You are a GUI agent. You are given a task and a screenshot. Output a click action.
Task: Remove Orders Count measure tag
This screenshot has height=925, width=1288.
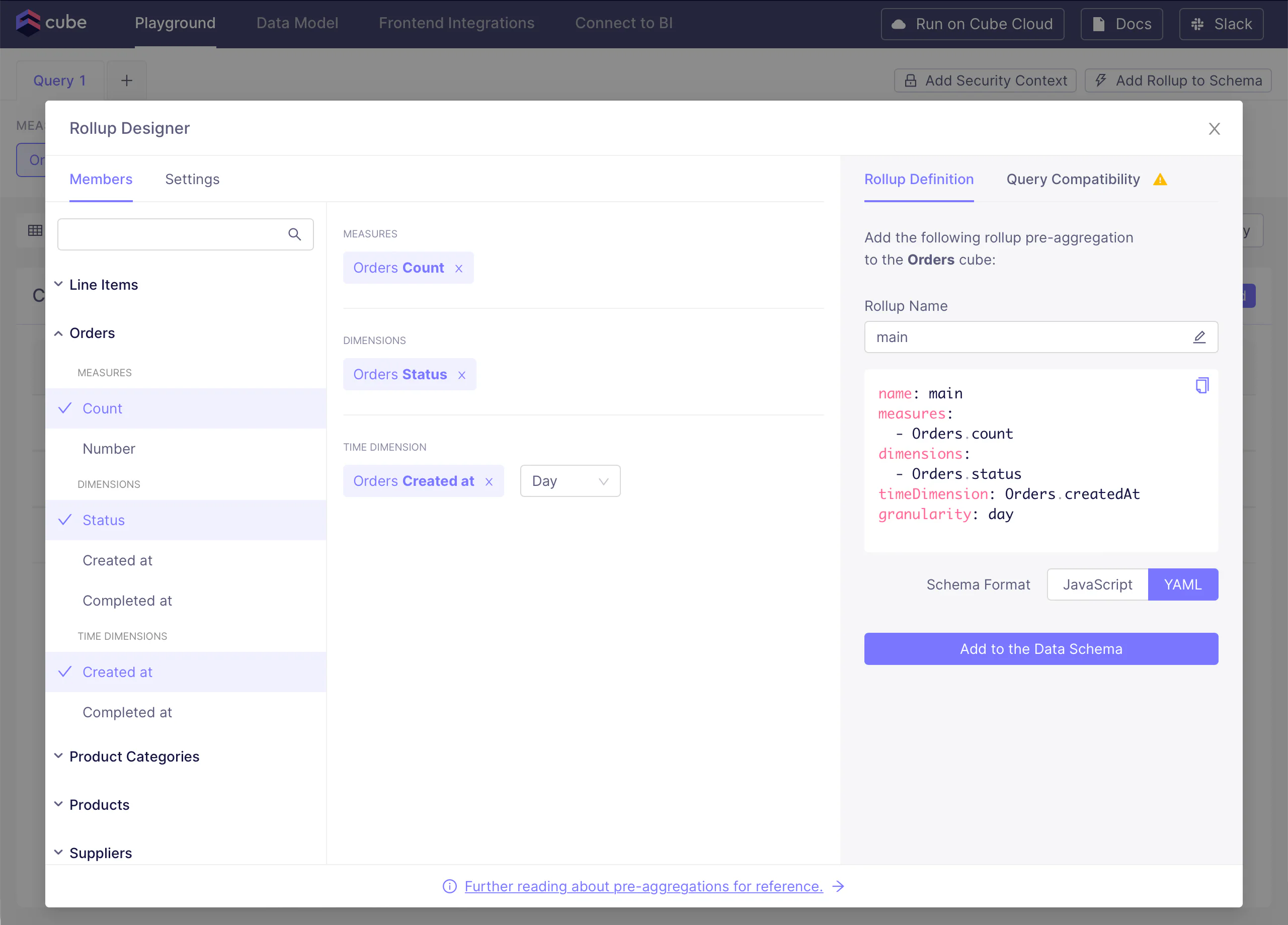[x=459, y=269]
